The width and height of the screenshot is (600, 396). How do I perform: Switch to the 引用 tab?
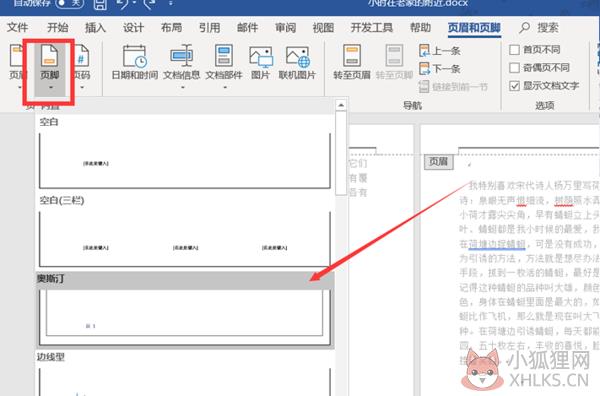(209, 28)
